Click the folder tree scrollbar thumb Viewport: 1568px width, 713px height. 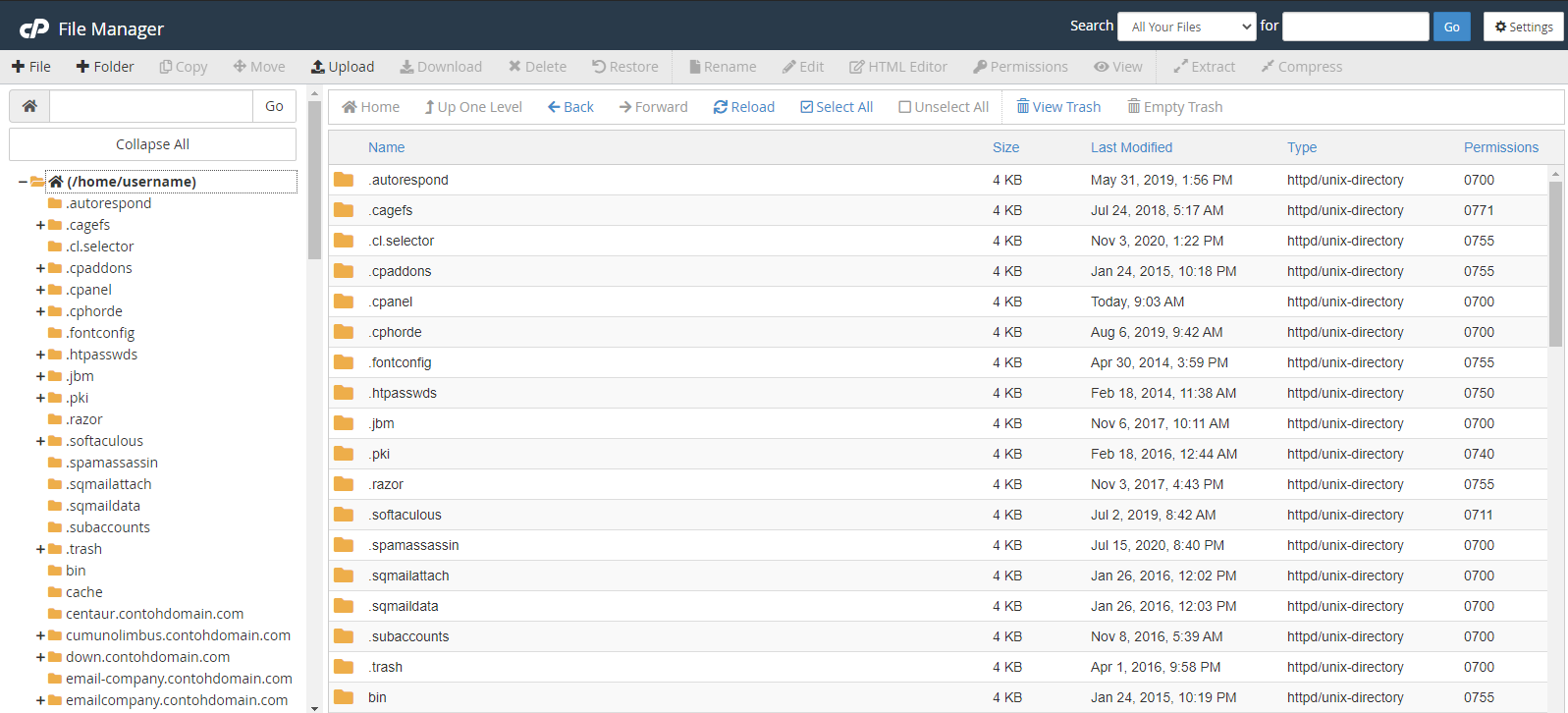(x=314, y=180)
